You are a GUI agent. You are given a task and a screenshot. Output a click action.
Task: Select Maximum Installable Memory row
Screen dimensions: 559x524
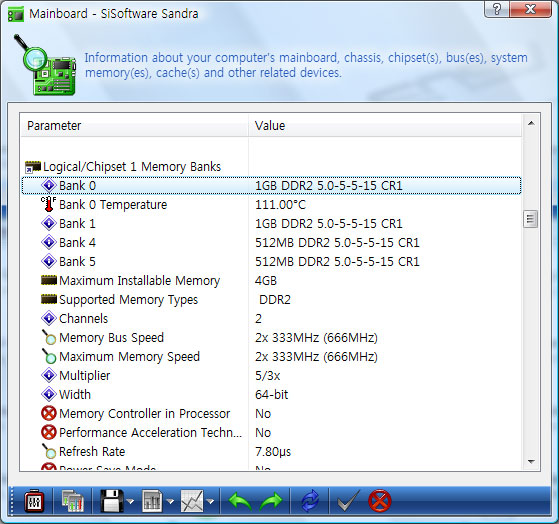pos(271,281)
